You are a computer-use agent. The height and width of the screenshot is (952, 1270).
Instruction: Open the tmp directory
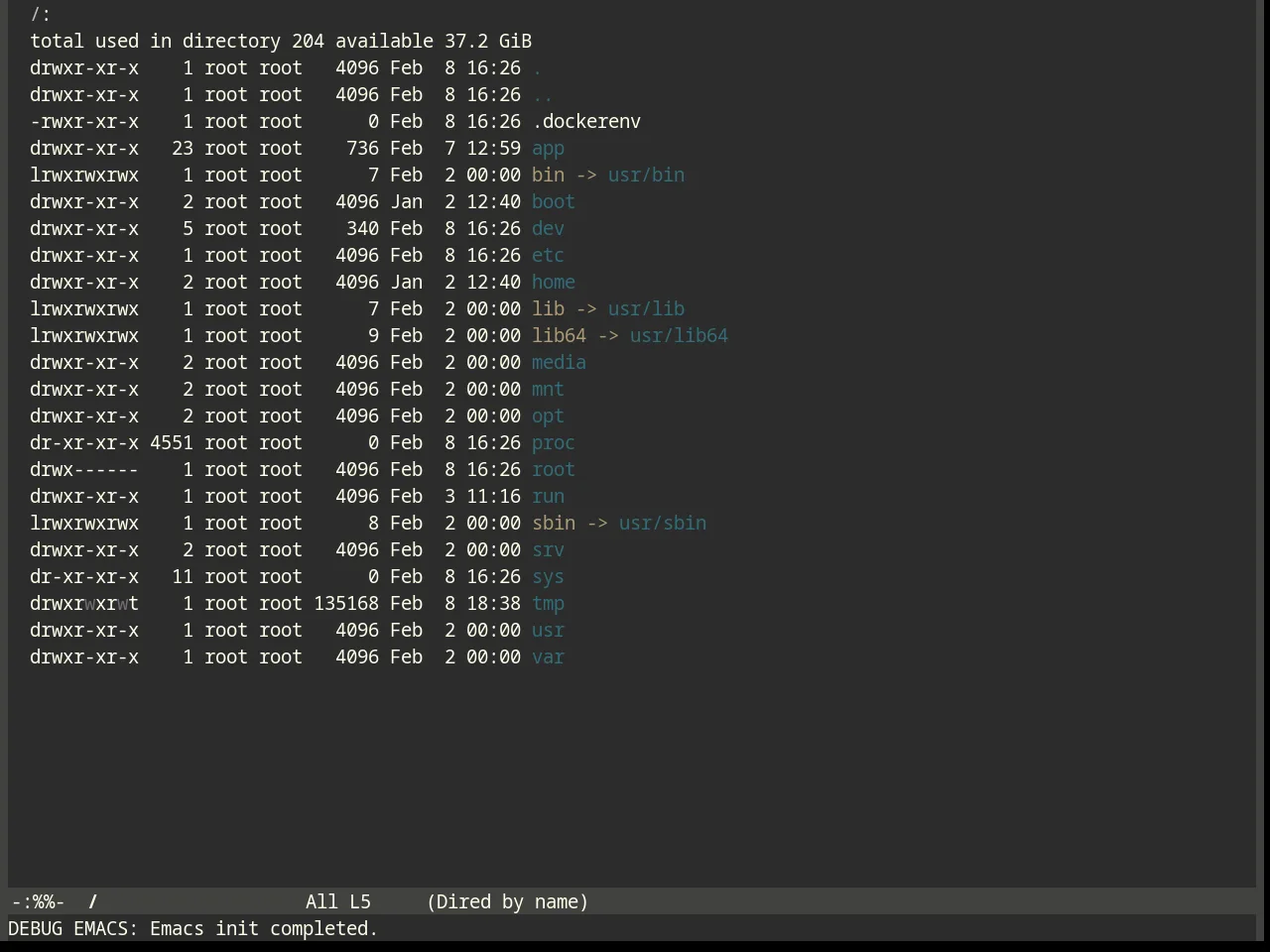click(548, 604)
